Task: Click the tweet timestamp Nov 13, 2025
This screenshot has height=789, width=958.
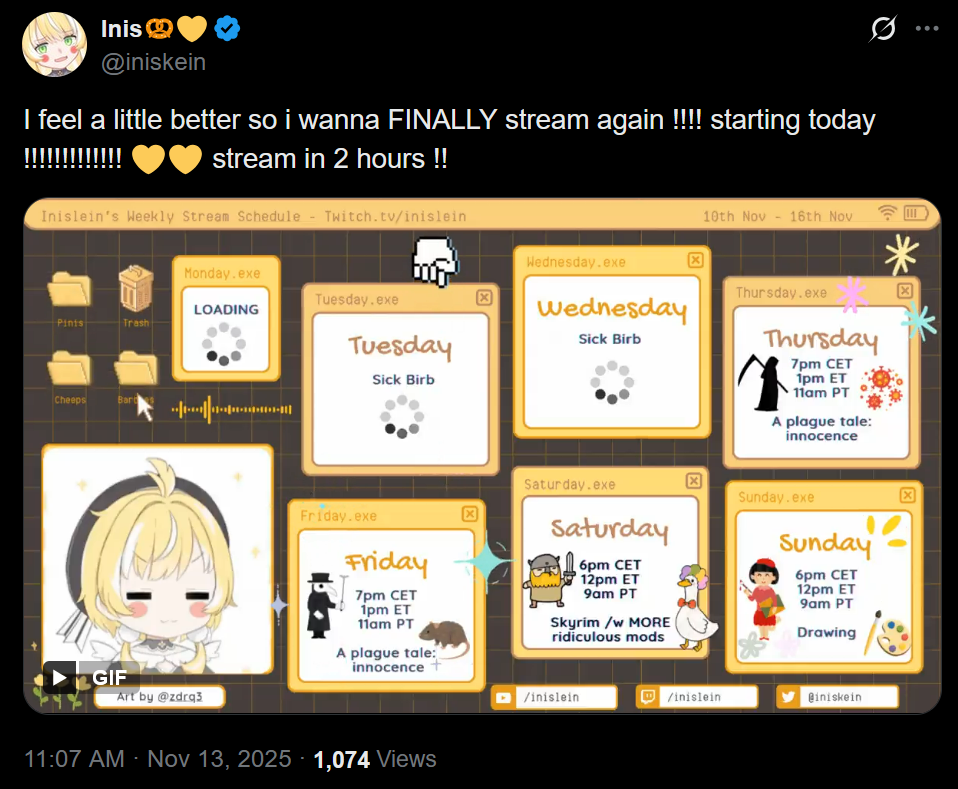Action: 219,759
